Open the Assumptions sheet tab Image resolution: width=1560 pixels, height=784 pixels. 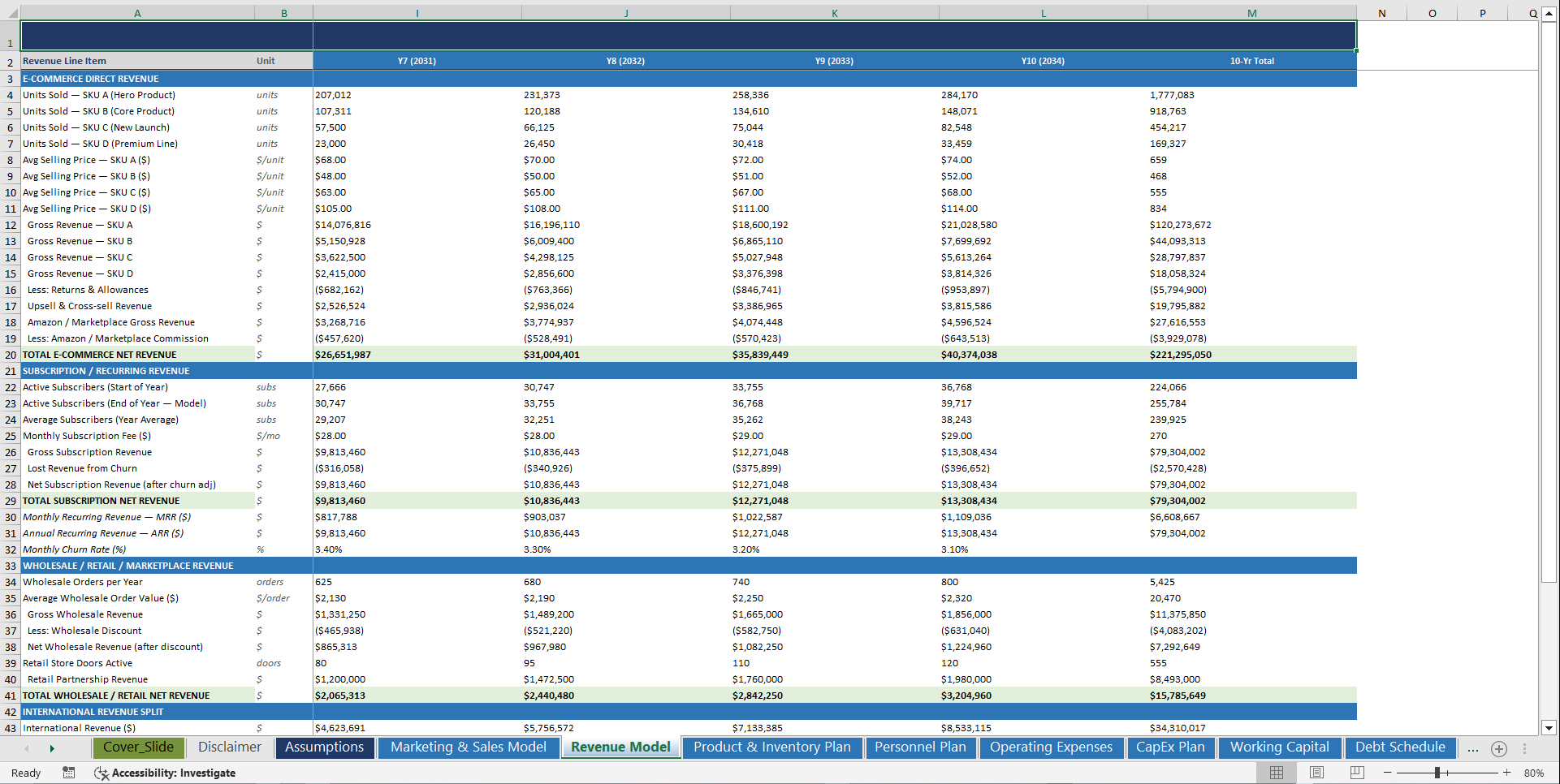[x=324, y=747]
